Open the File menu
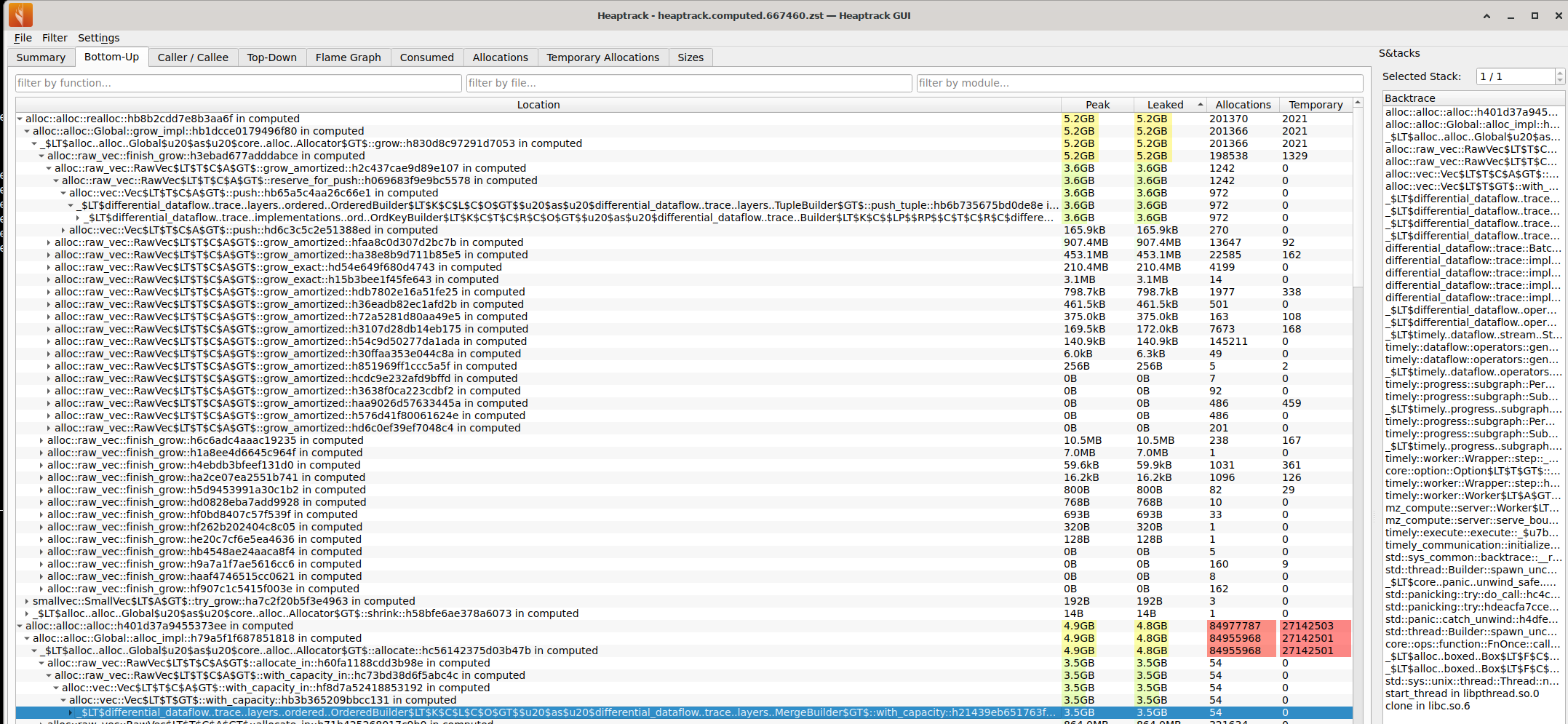The width and height of the screenshot is (1568, 724). coord(23,37)
